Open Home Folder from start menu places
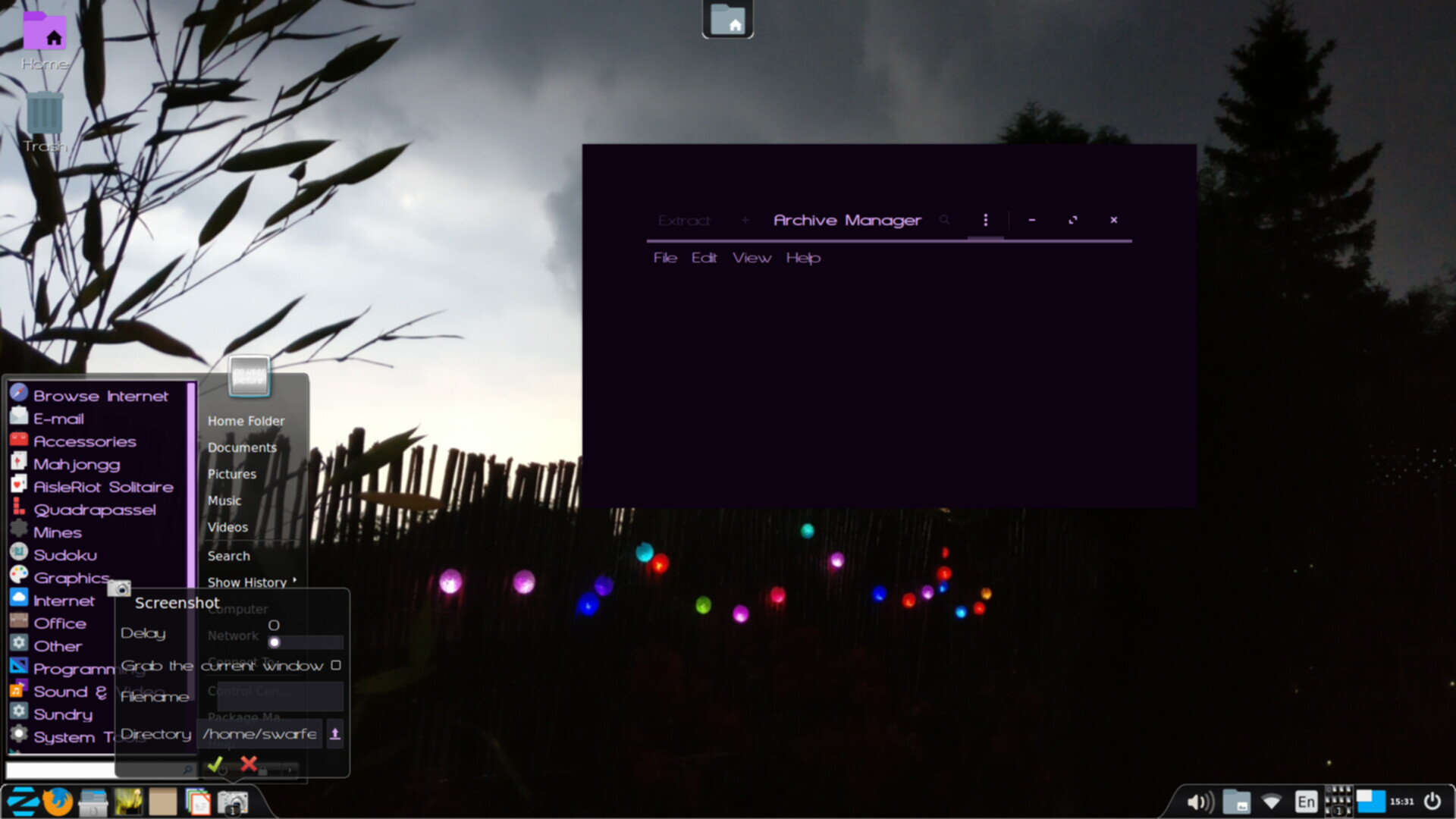This screenshot has width=1456, height=819. [x=246, y=421]
